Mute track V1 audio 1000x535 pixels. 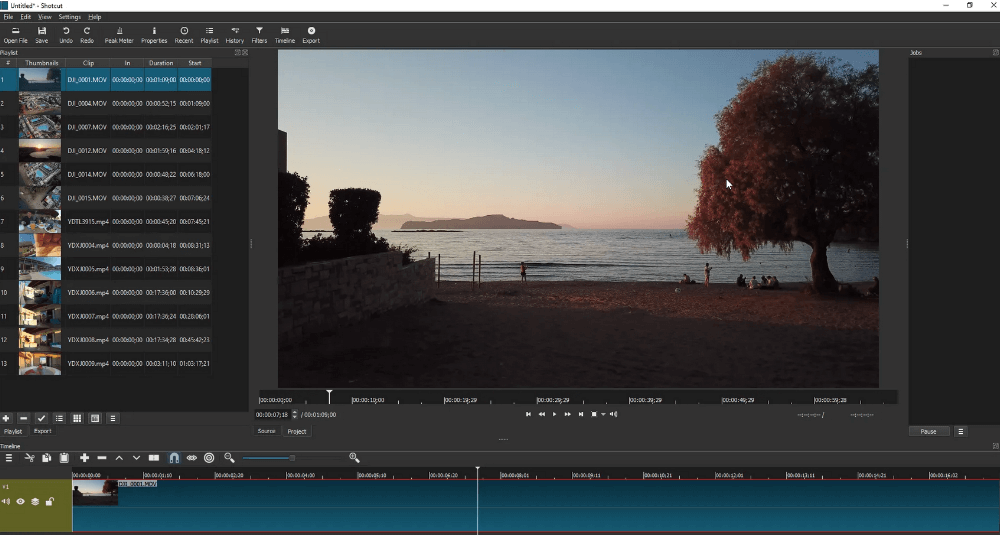6,502
